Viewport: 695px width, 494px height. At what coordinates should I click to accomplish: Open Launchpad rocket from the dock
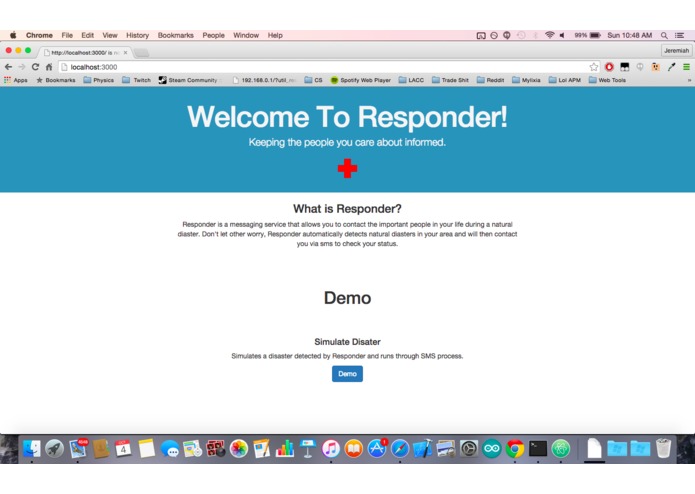[55, 449]
